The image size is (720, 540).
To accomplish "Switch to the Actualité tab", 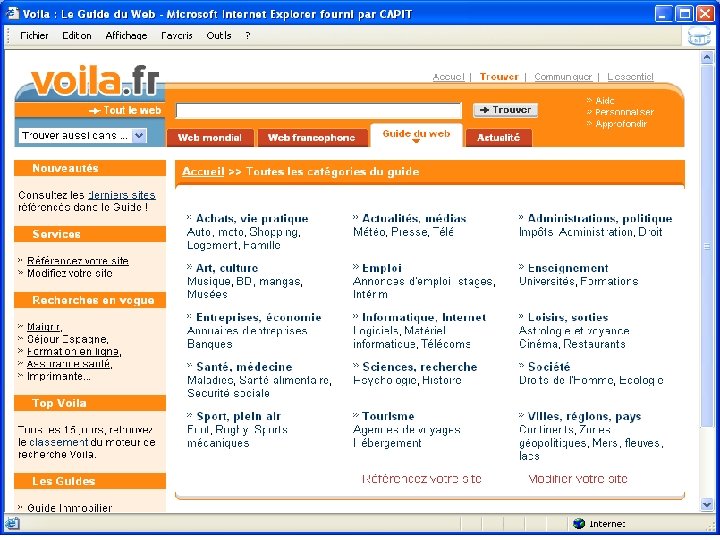I will (x=499, y=138).
